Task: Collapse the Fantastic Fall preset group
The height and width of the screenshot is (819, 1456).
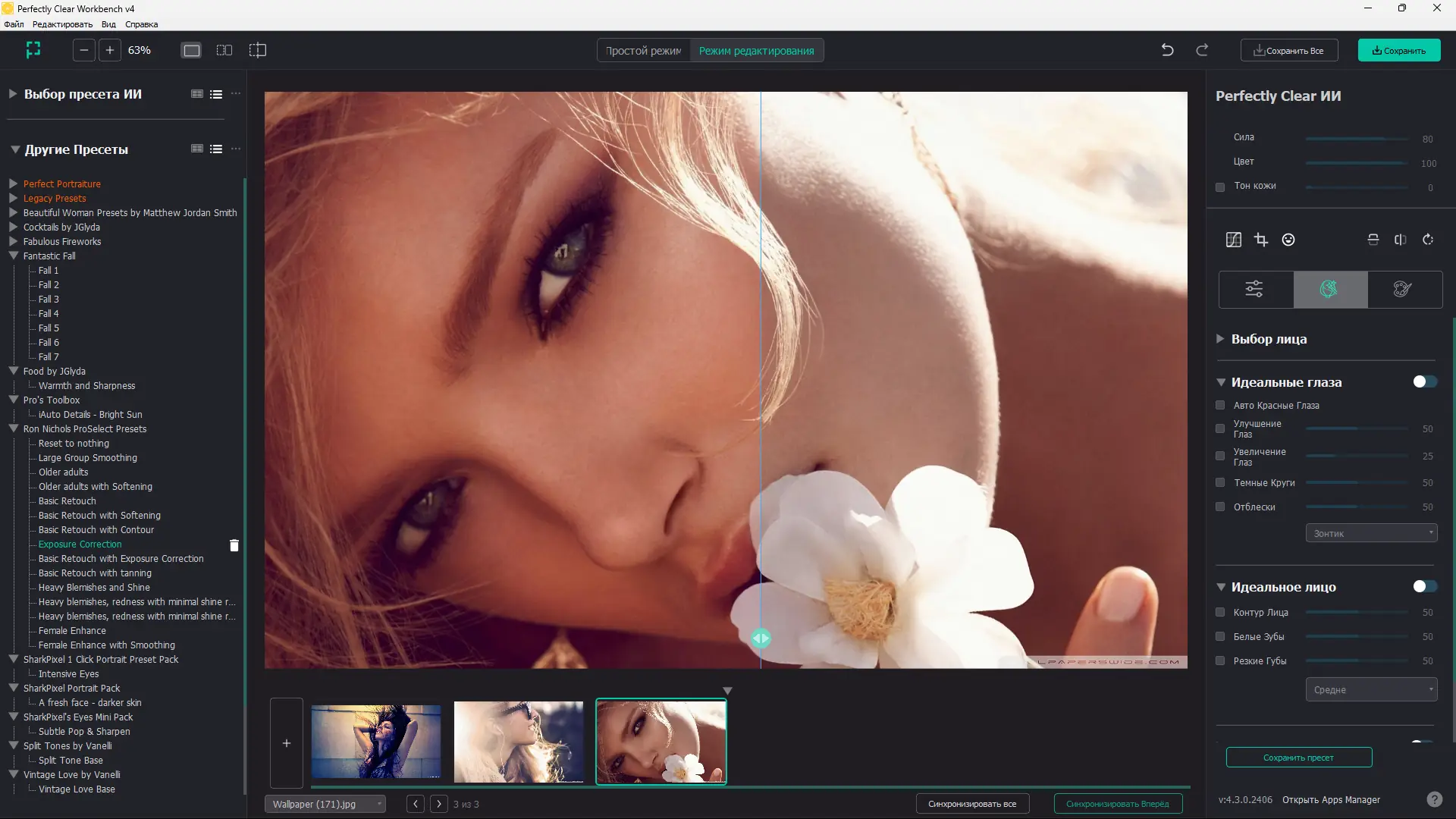Action: 14,256
